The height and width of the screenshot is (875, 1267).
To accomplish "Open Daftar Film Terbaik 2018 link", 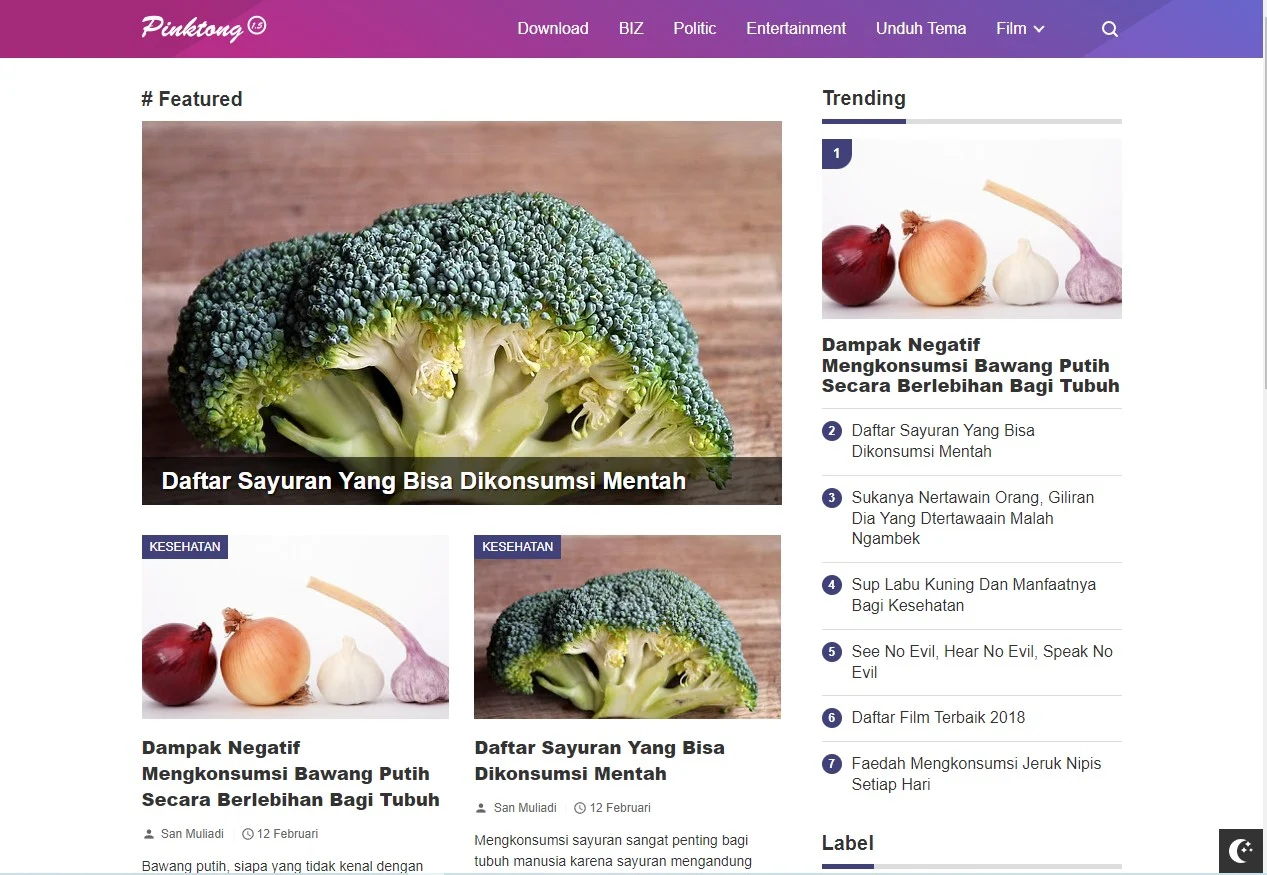I will click(938, 718).
